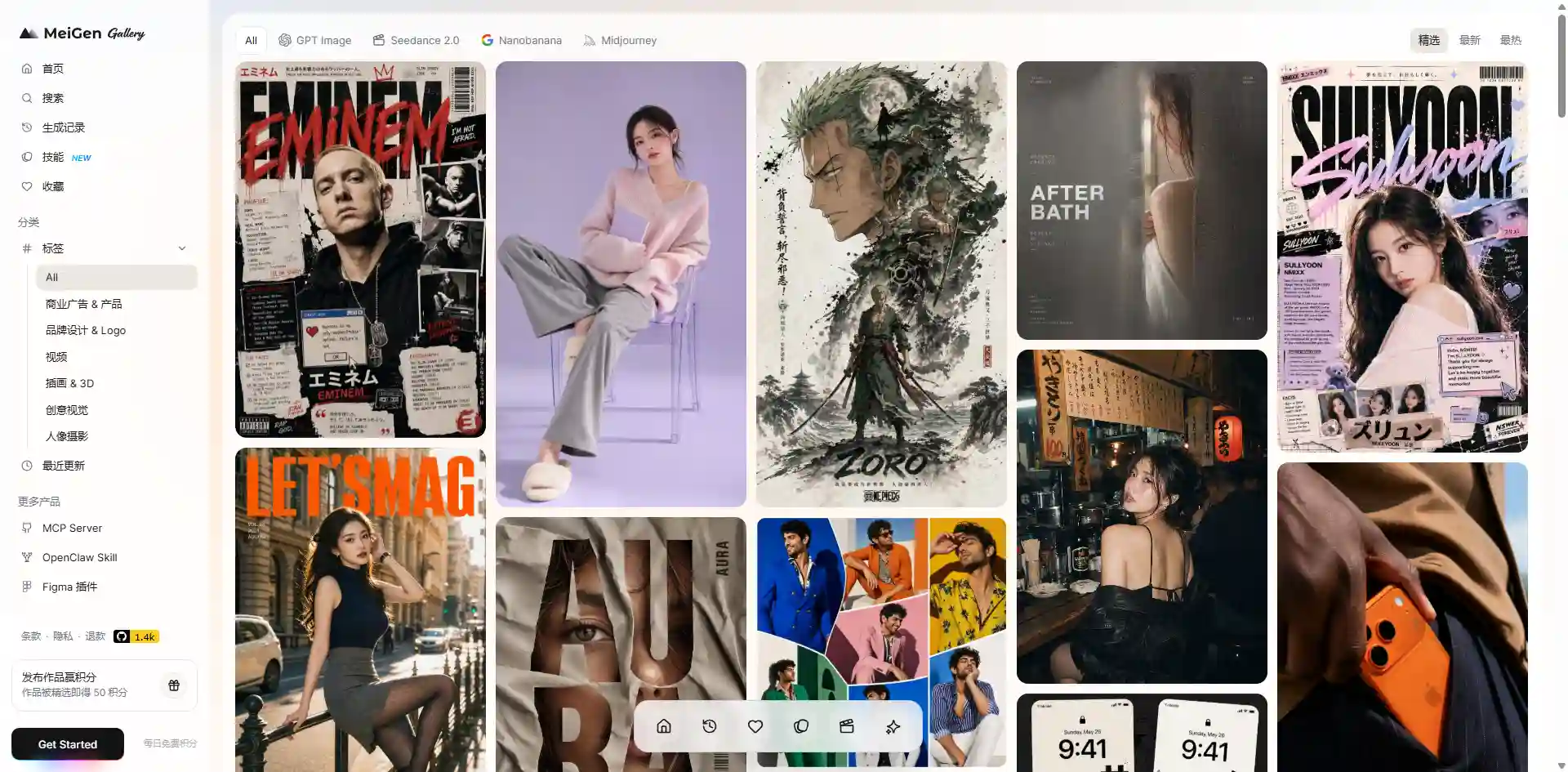Click the MeiGen Gallery logo
1568x772 pixels.
[x=82, y=33]
